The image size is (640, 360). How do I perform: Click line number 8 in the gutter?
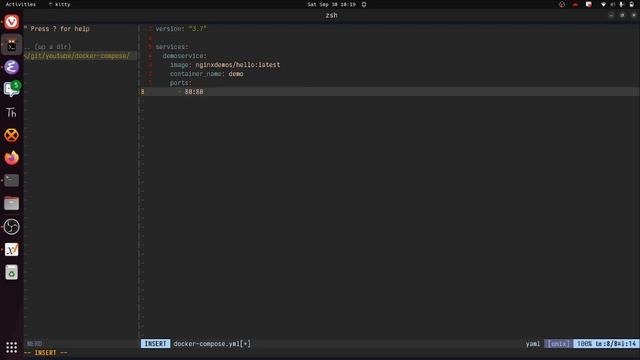point(142,91)
